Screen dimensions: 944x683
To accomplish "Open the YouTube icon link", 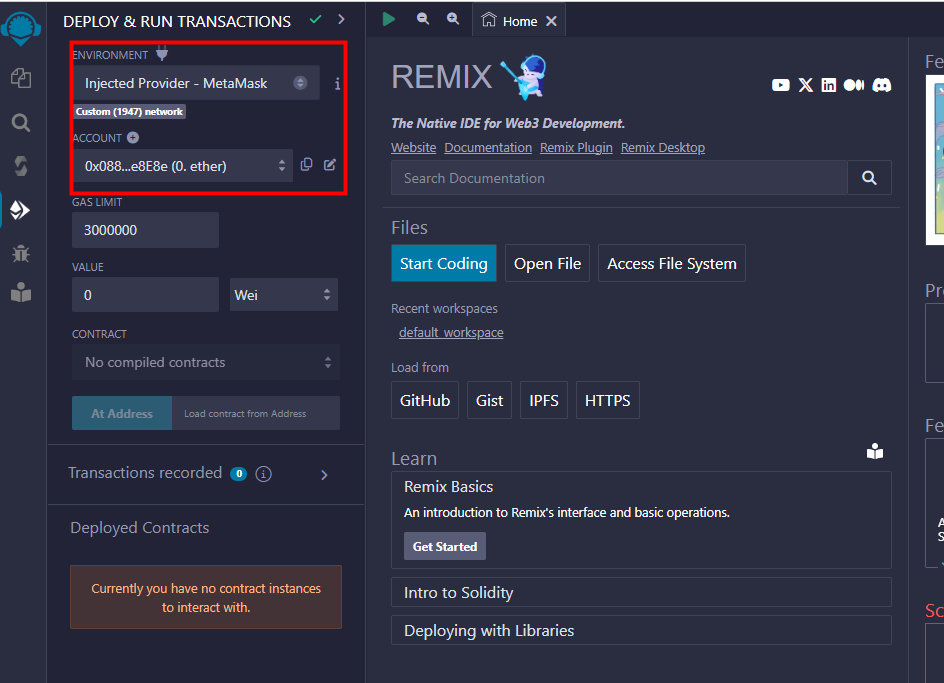I will 780,85.
